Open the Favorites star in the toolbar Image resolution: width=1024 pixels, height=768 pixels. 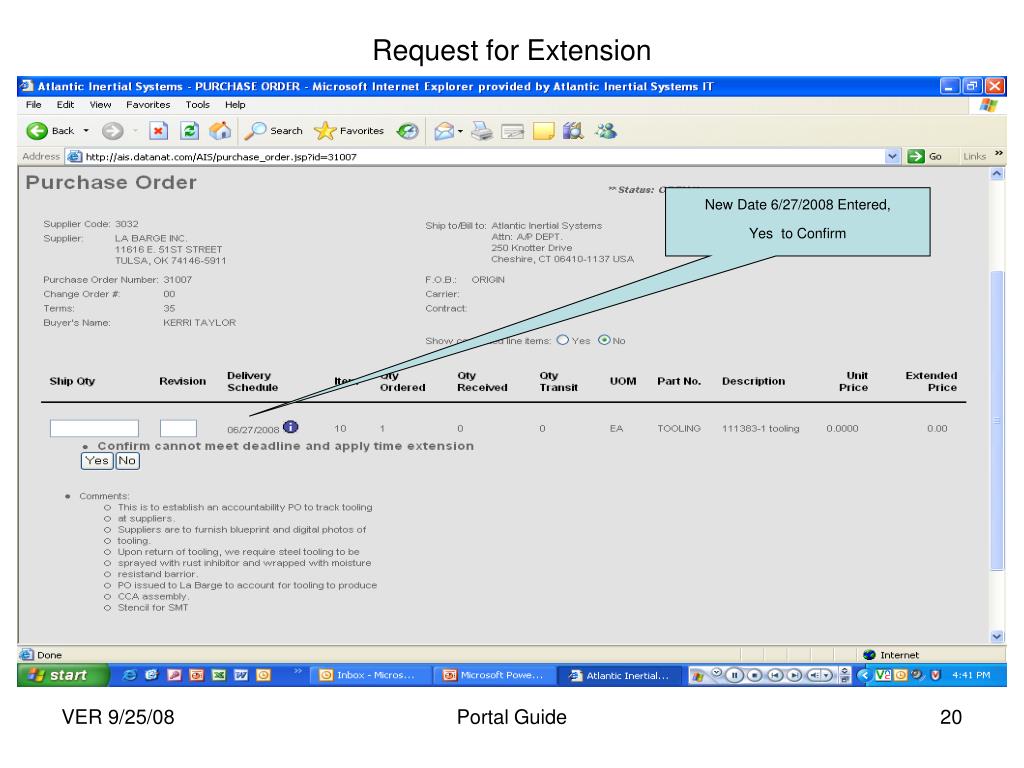point(349,131)
